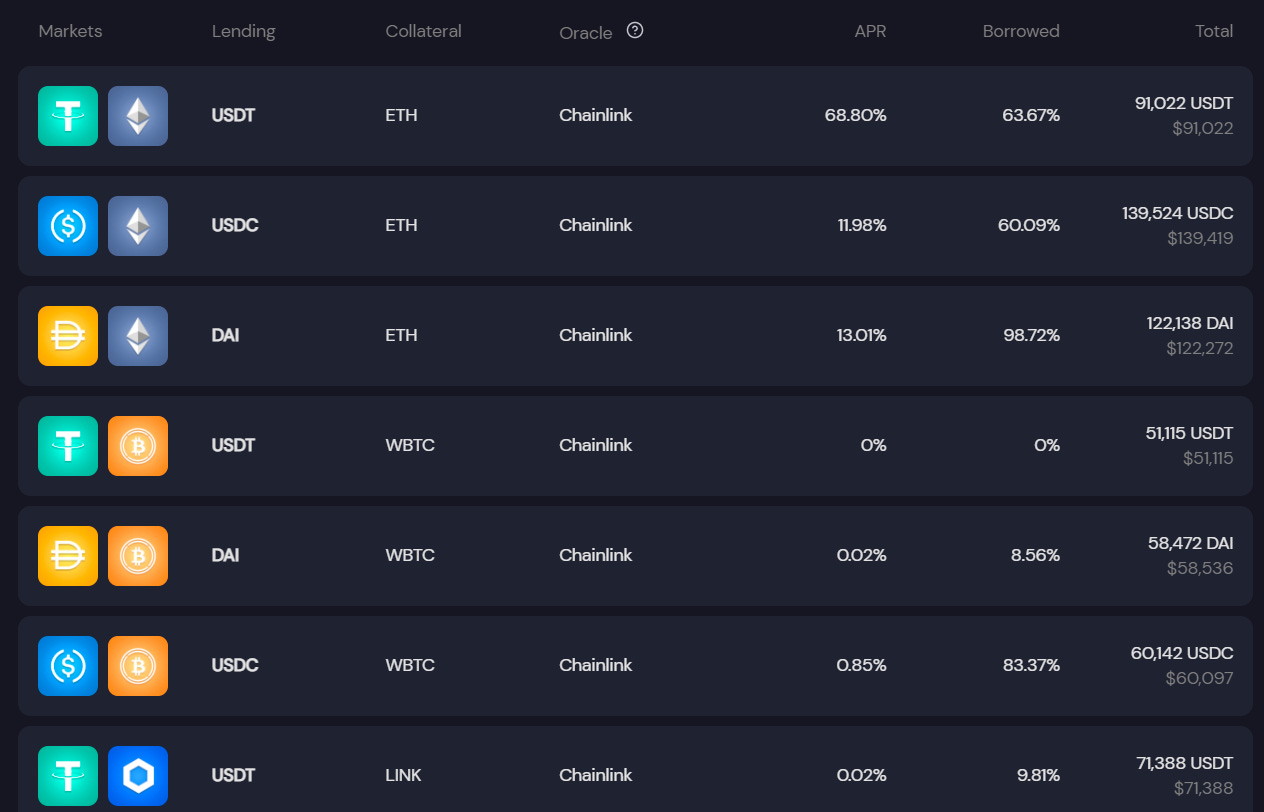Sort by the Borrowed column header

pyautogui.click(x=1021, y=31)
